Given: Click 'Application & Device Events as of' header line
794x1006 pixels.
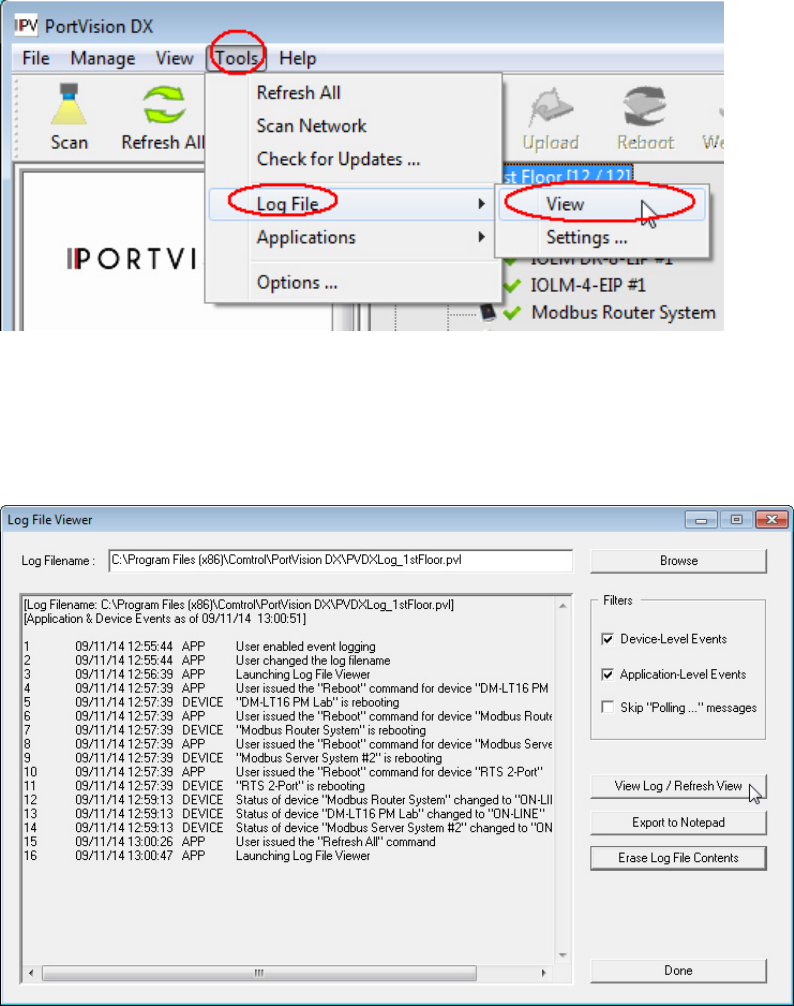Looking at the screenshot, I should pyautogui.click(x=165, y=619).
